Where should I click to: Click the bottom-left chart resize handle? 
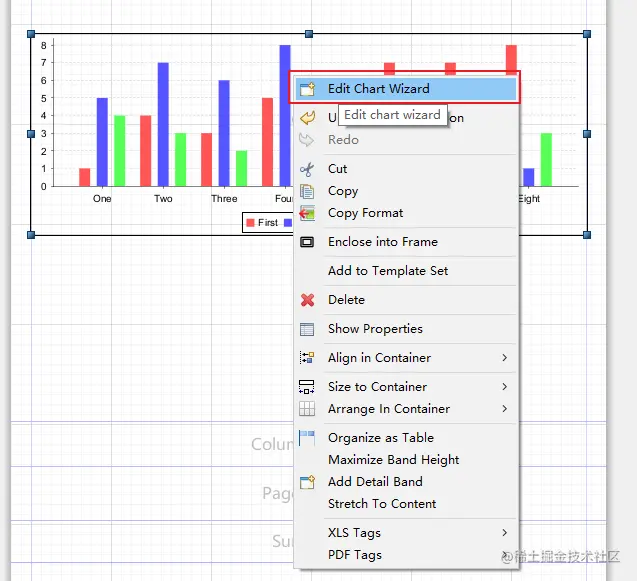[31, 235]
